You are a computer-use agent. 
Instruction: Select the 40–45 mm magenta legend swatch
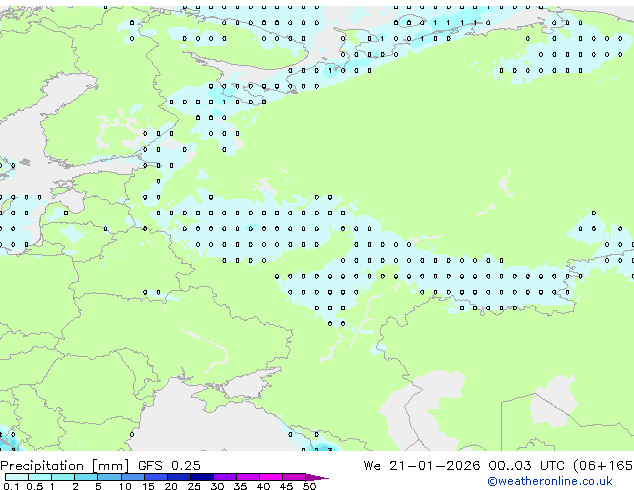pos(271,477)
